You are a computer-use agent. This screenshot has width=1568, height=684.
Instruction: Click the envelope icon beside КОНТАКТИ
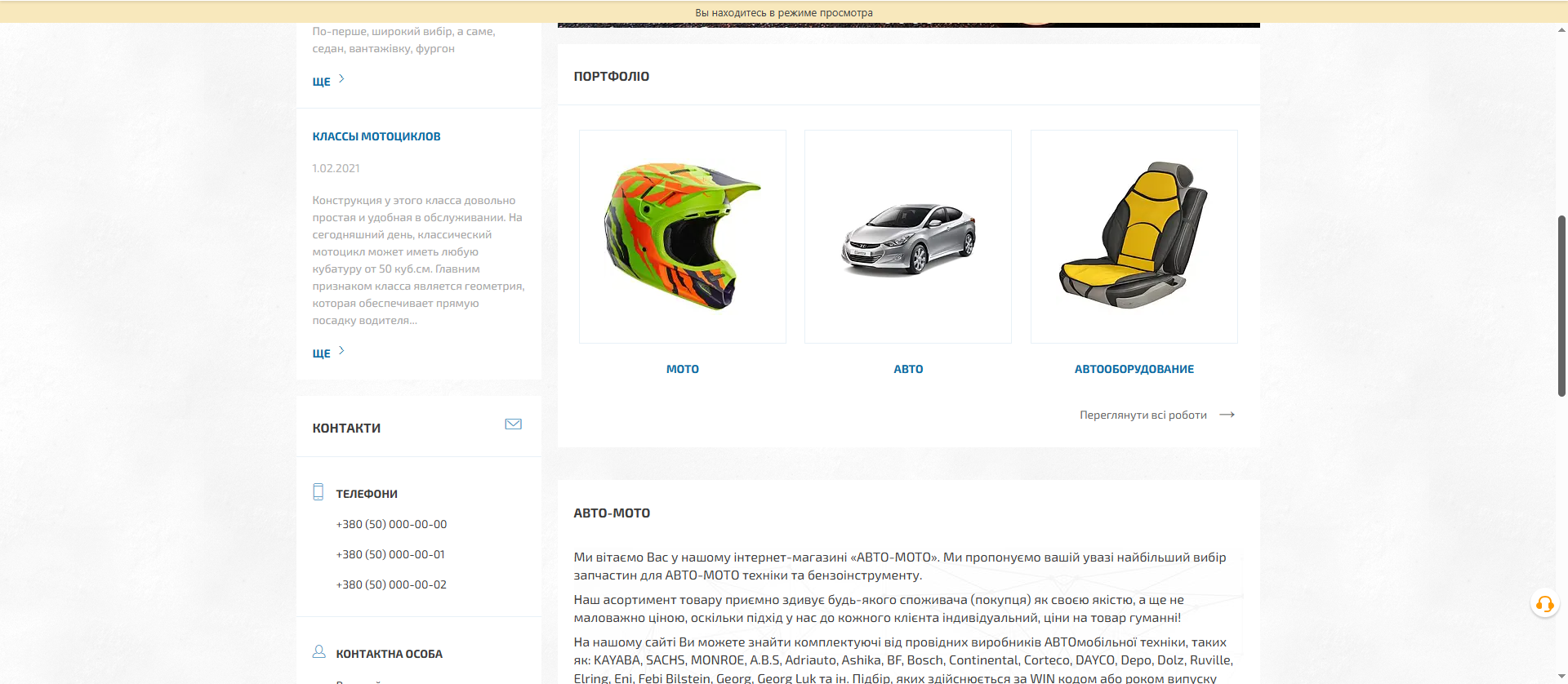tap(513, 424)
